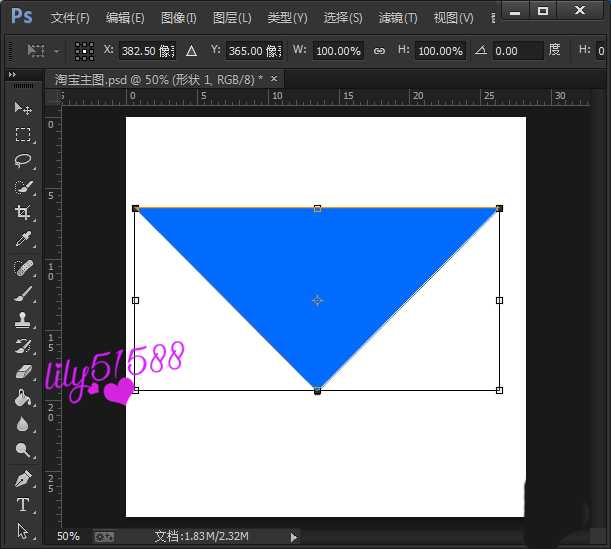
Task: Select the Clone Stamp tool
Action: coord(23,320)
